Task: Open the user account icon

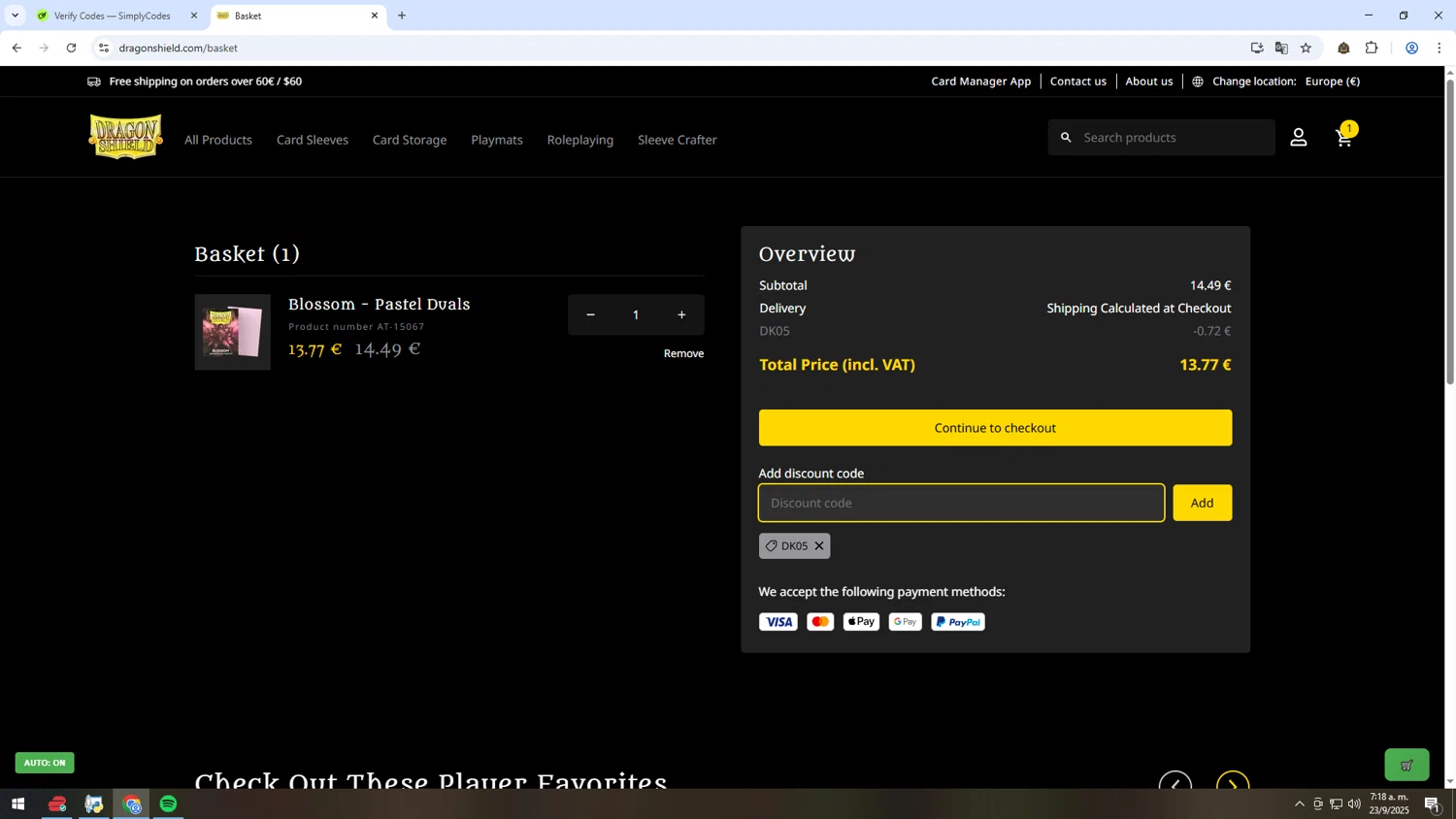Action: coord(1299,138)
